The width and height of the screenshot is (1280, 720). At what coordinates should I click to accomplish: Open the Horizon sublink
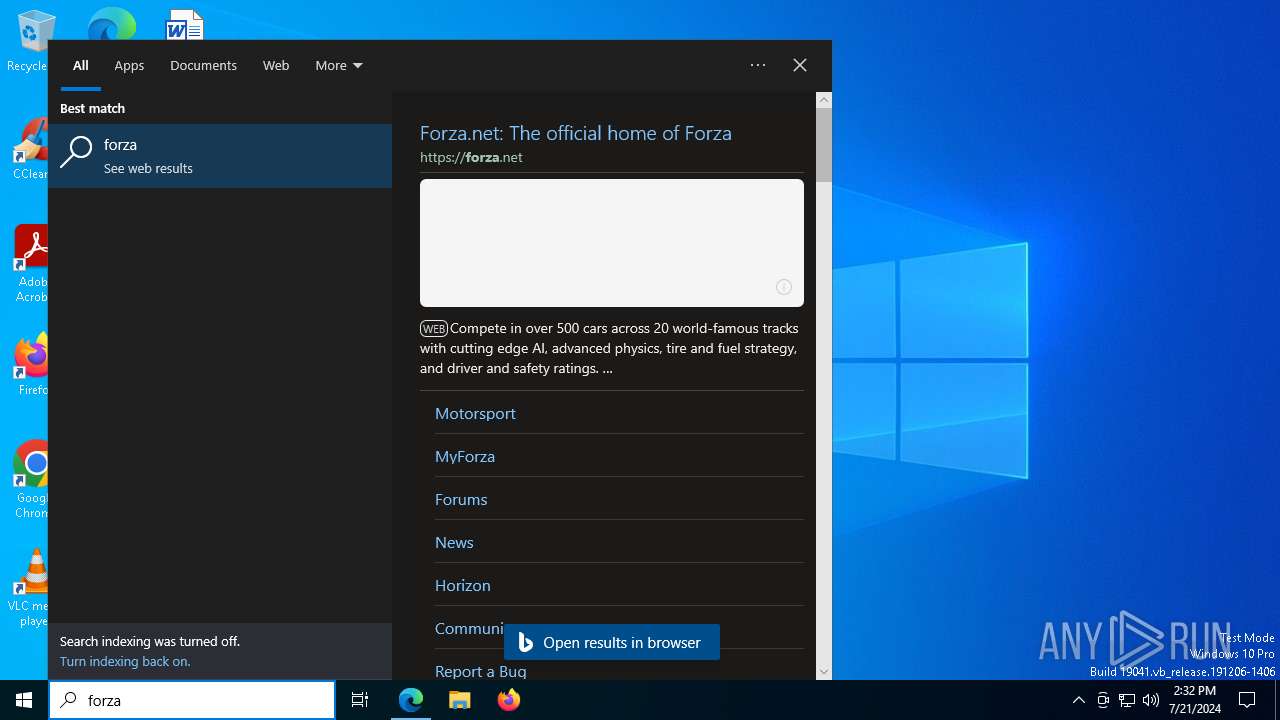point(463,585)
